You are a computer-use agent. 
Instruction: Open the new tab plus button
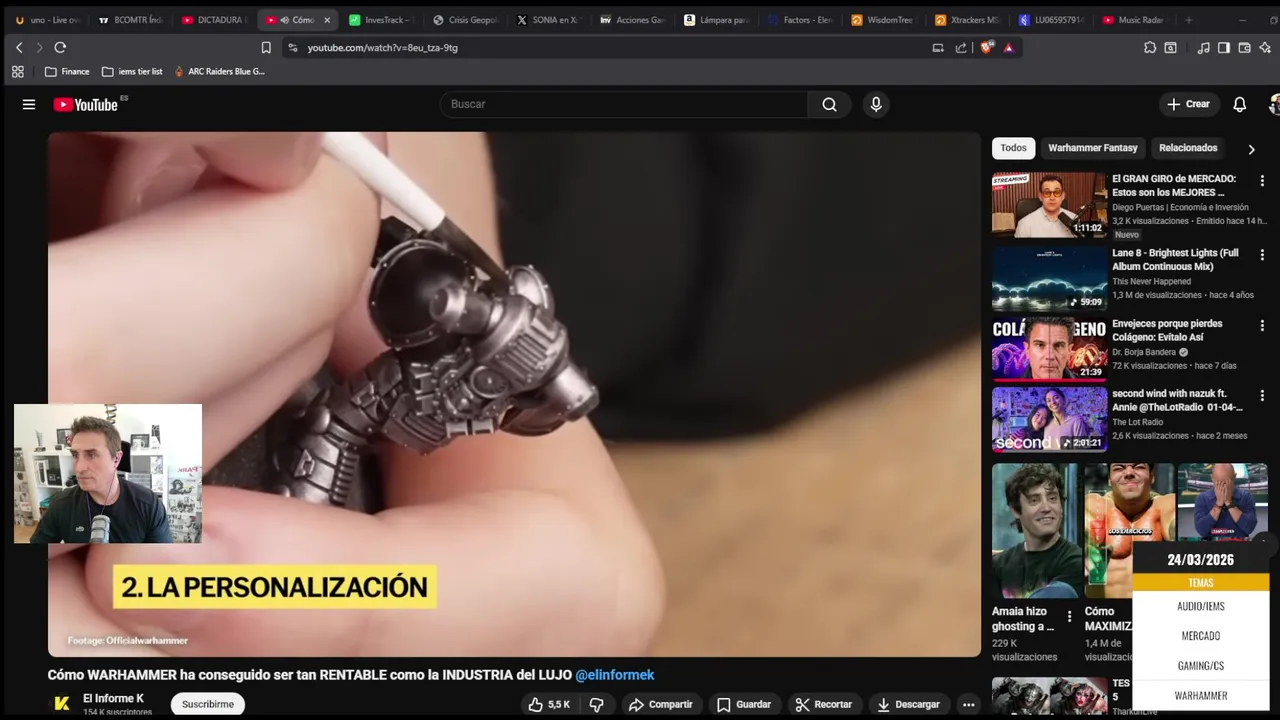1188,20
